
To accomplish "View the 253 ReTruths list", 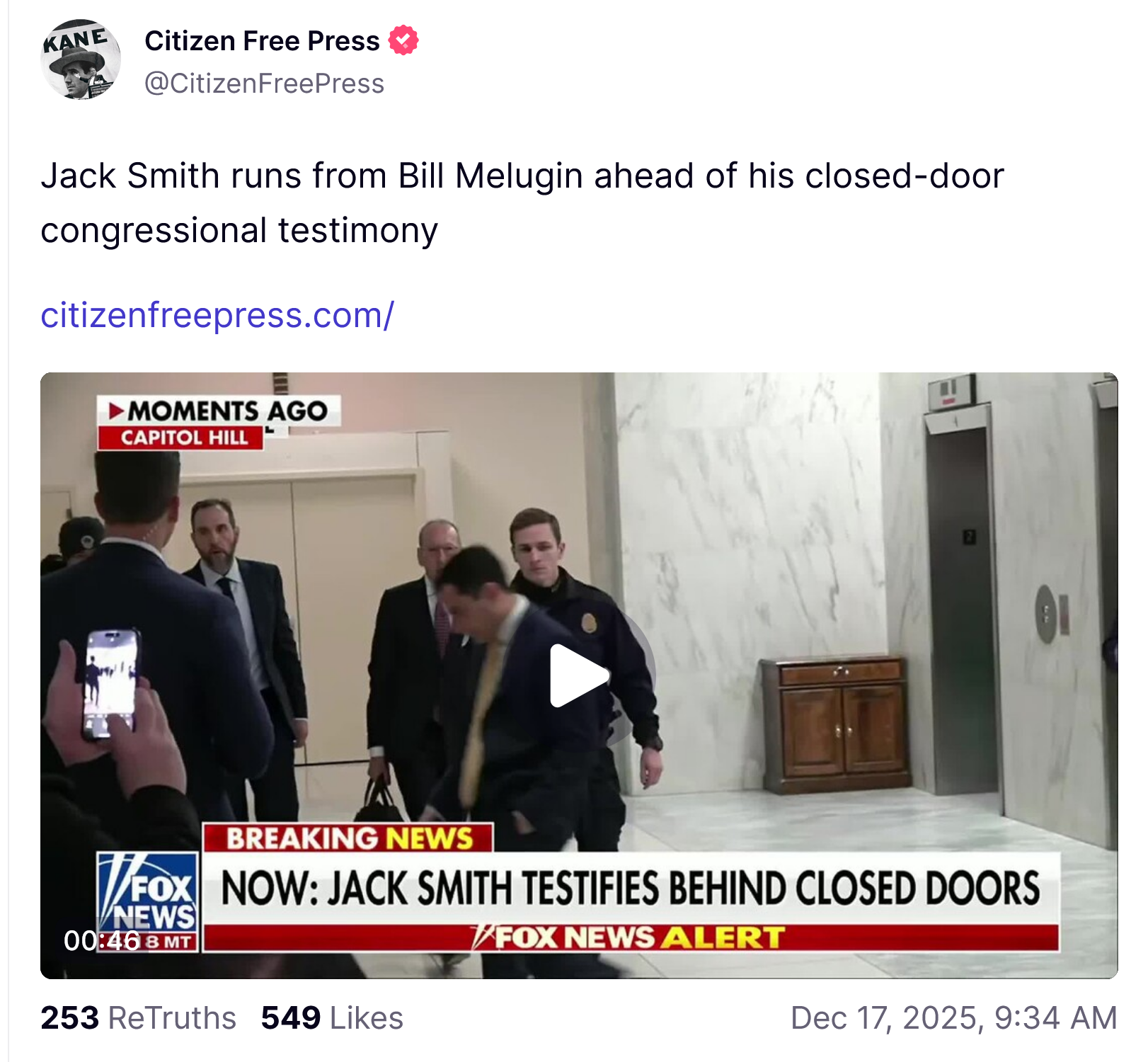I will pos(138,1018).
